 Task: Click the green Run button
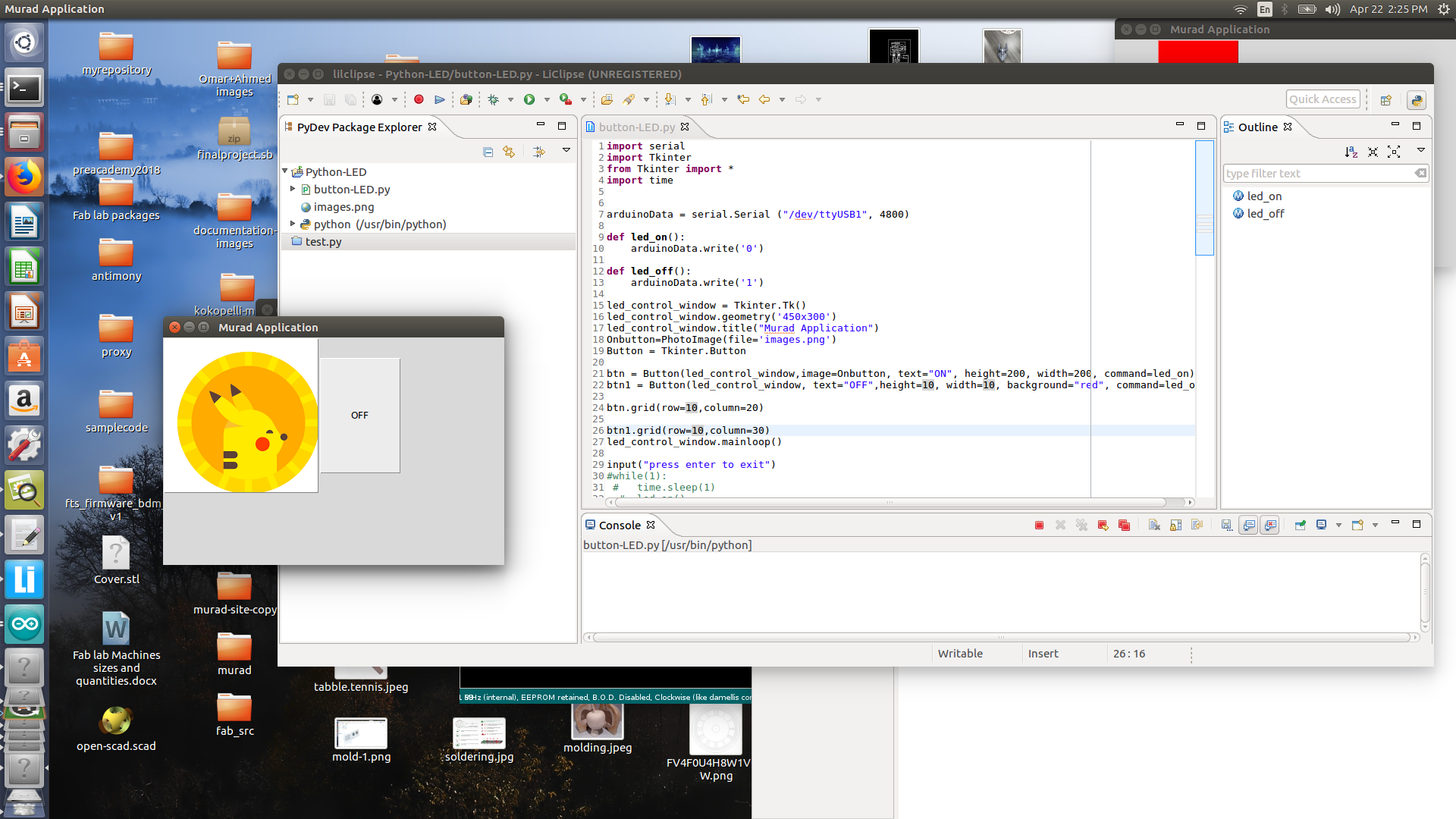(x=529, y=99)
